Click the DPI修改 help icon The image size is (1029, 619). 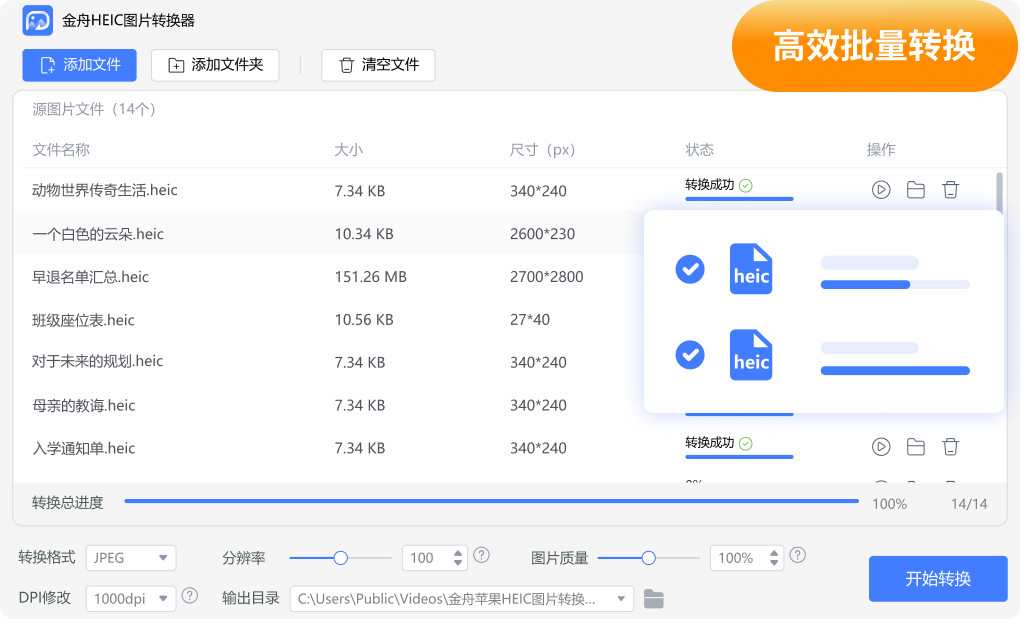click(189, 597)
